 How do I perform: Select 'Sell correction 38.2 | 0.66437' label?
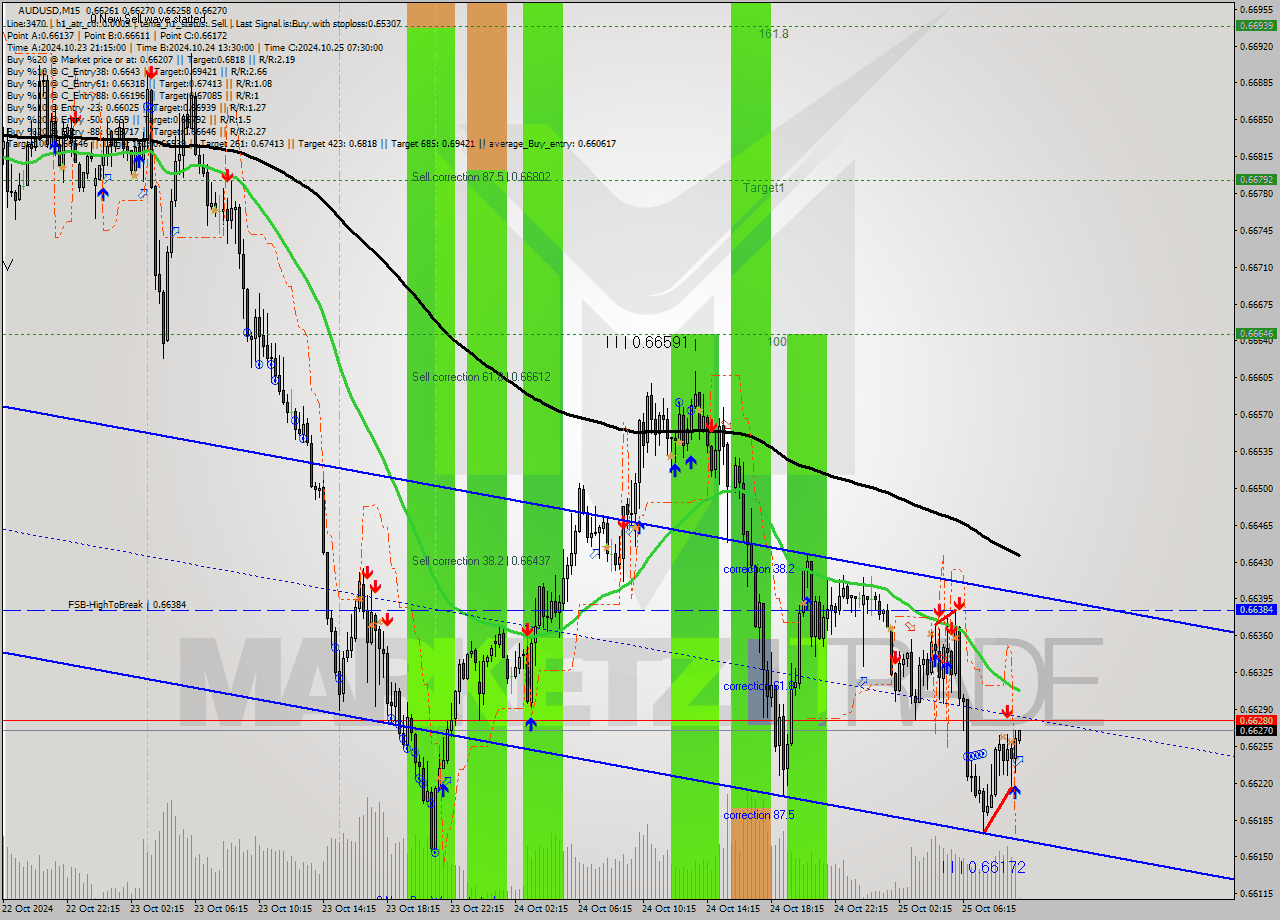coord(481,560)
